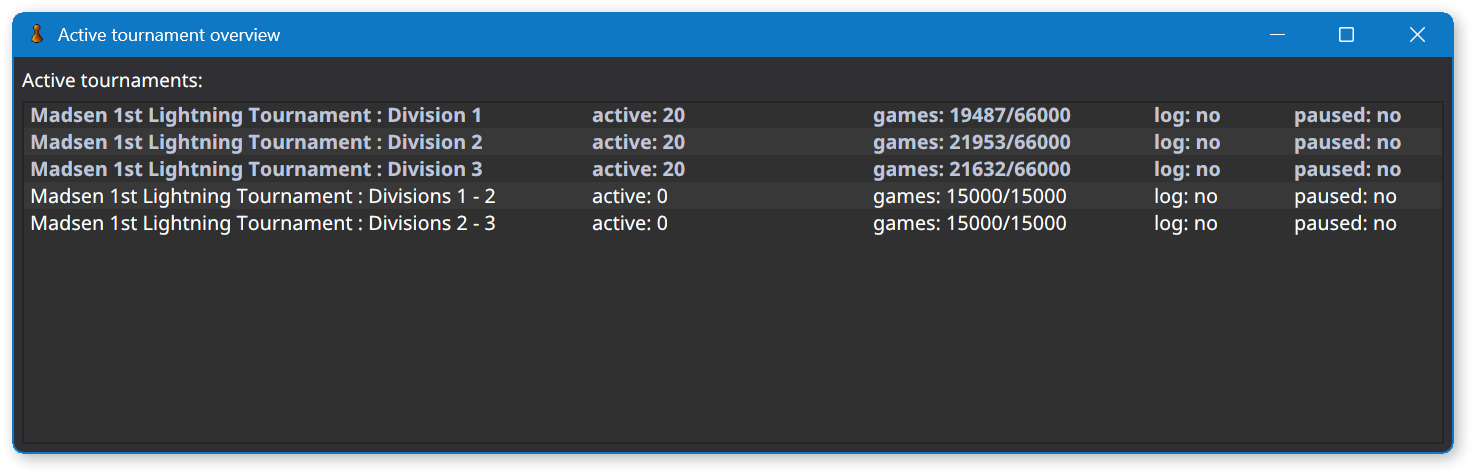The width and height of the screenshot is (1474, 474).
Task: Close the Active tournament overview window
Action: click(x=1417, y=35)
